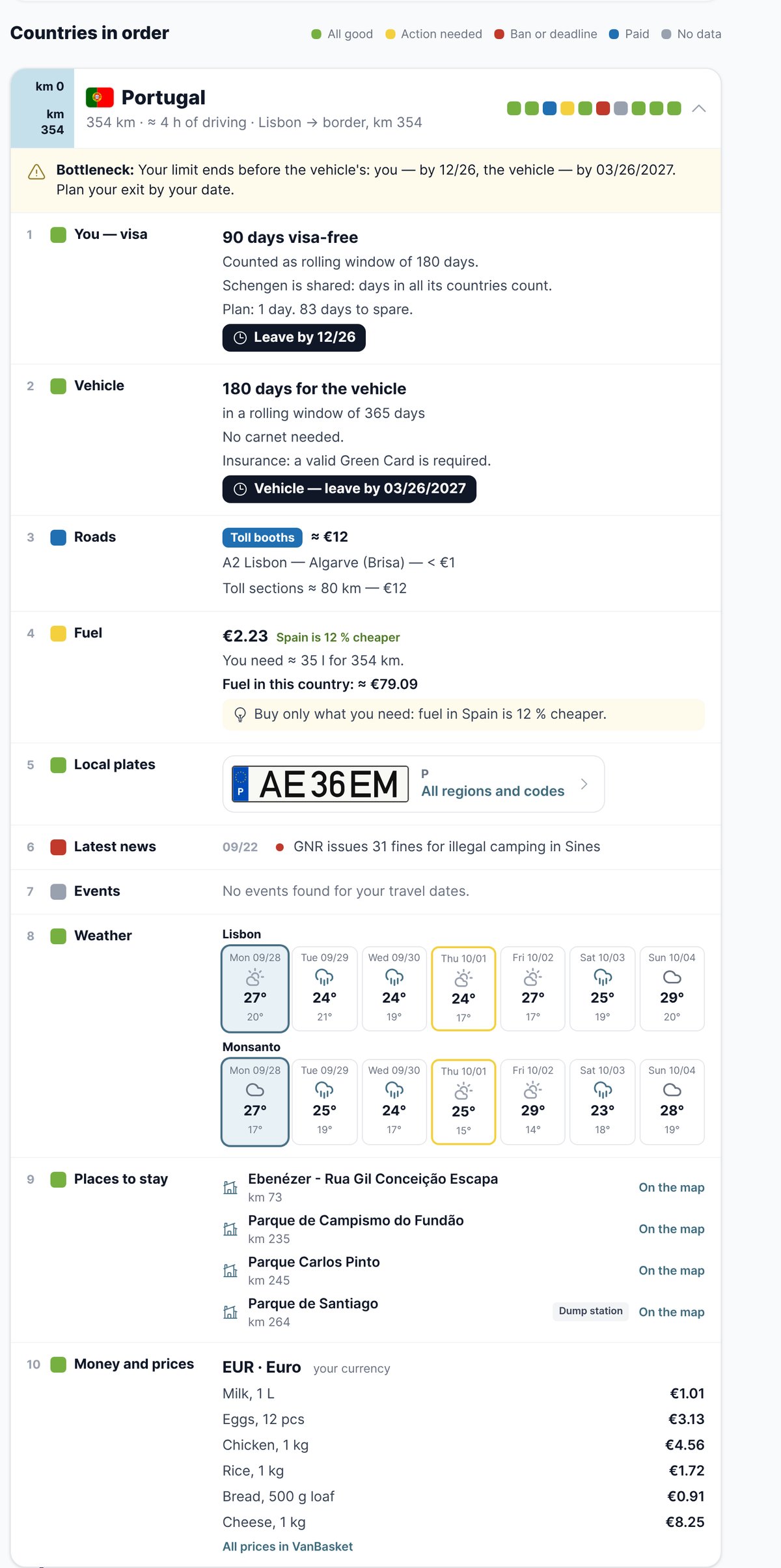Image resolution: width=781 pixels, height=1568 pixels.
Task: Open Parque de Santiago on the map
Action: [672, 1312]
